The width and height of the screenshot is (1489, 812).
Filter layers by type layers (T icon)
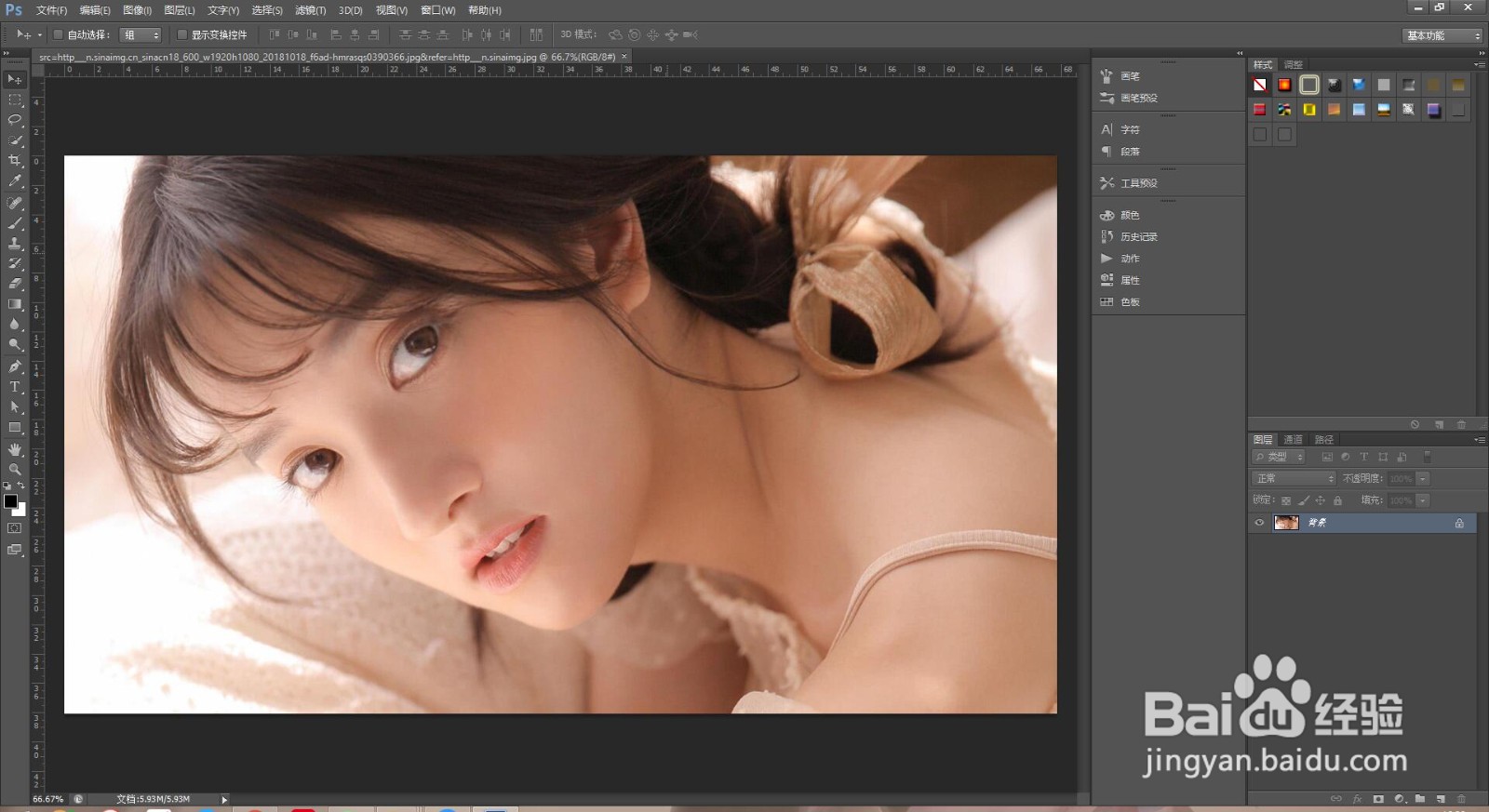coord(1364,457)
